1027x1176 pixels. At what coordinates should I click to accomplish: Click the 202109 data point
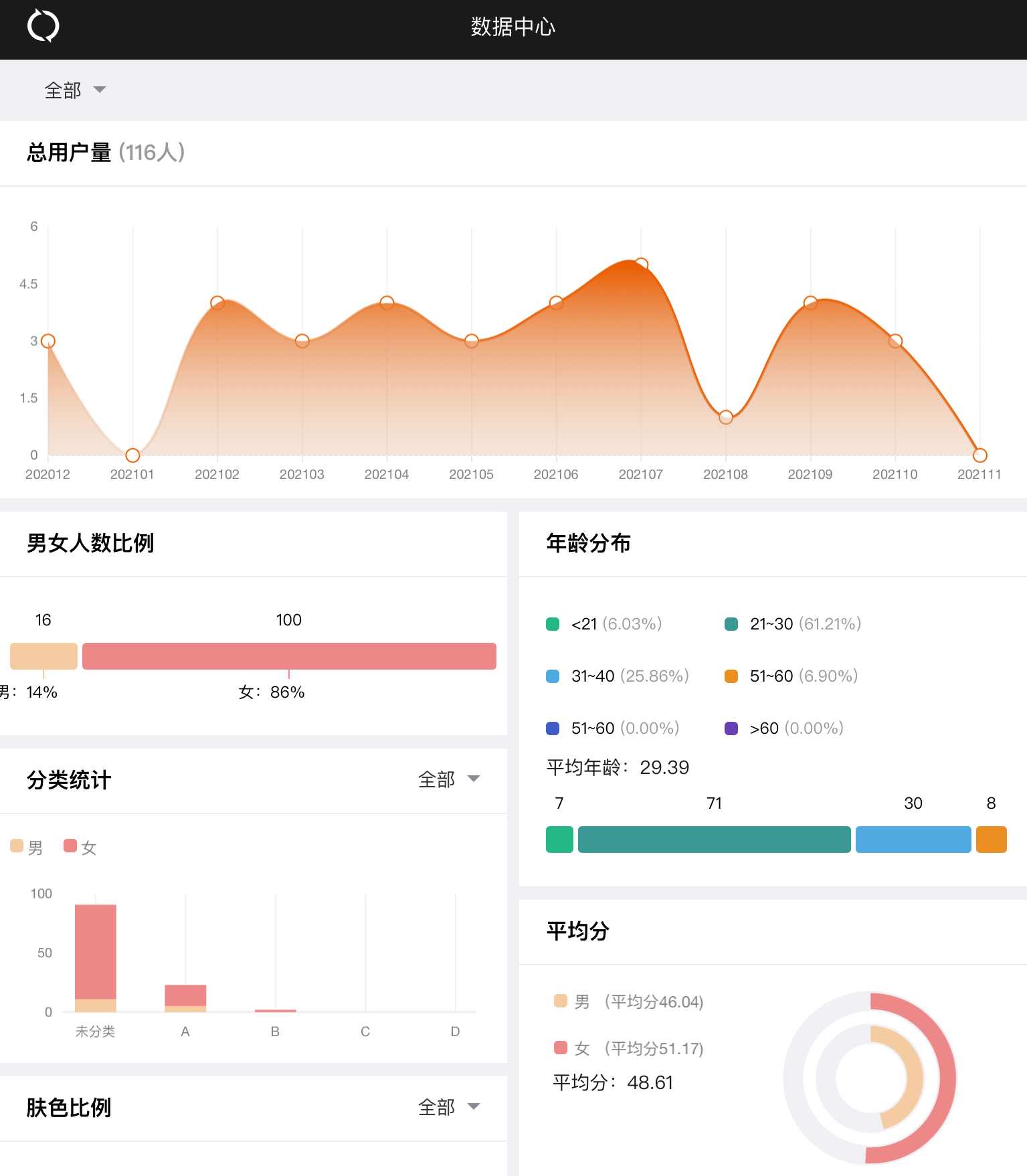(810, 303)
